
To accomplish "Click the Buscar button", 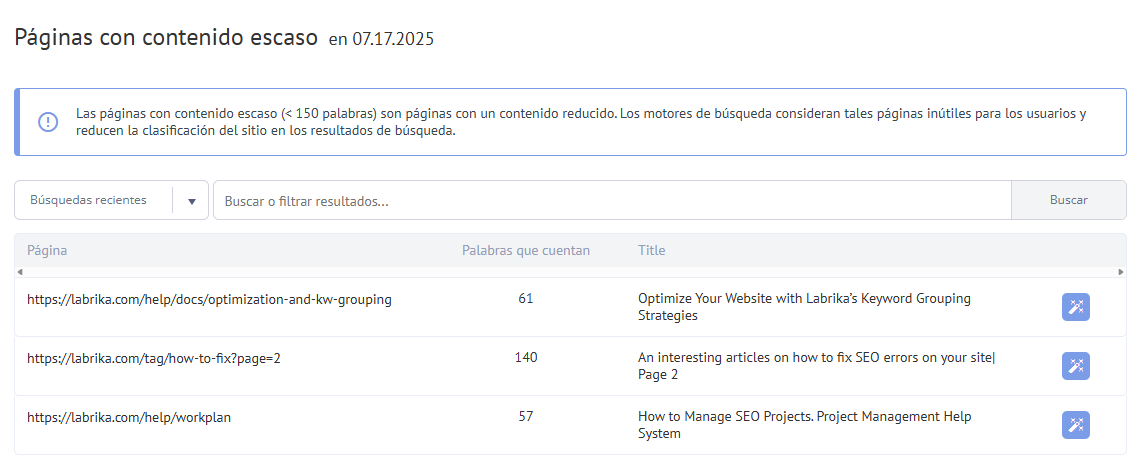I will [x=1068, y=200].
